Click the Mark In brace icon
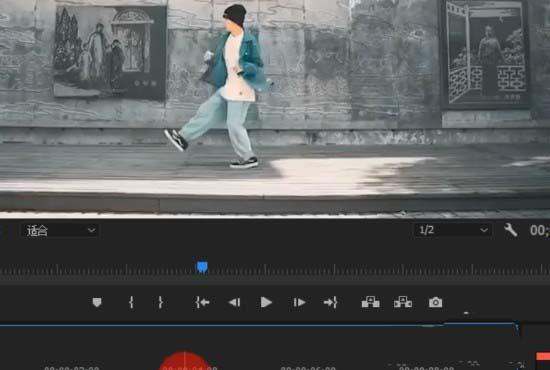This screenshot has width=550, height=370. pyautogui.click(x=131, y=302)
